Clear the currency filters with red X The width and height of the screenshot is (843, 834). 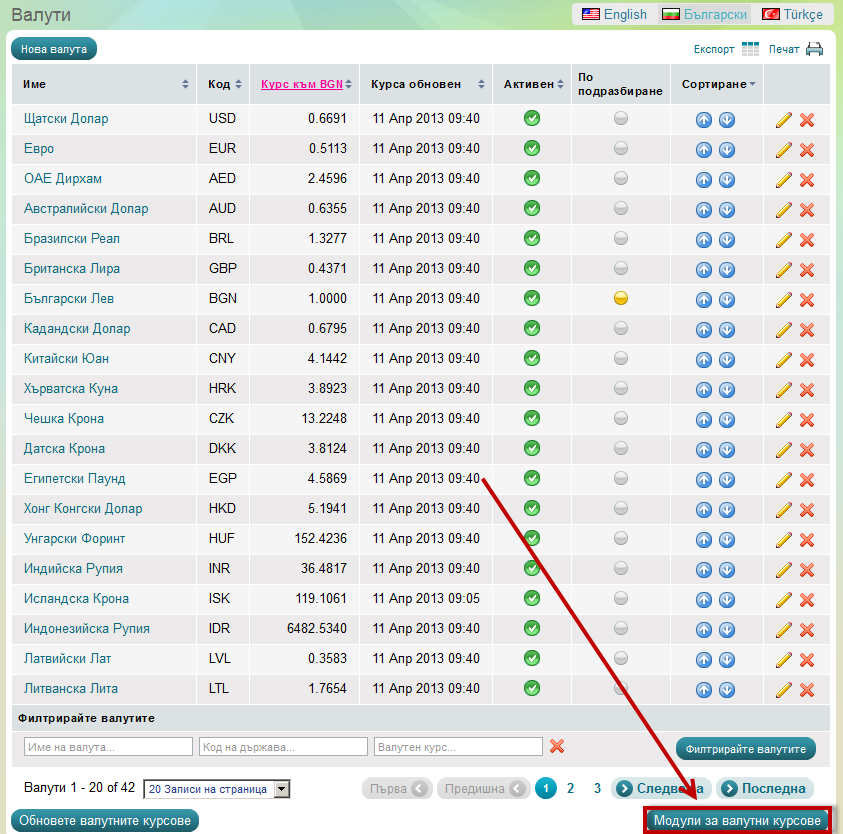click(x=557, y=746)
